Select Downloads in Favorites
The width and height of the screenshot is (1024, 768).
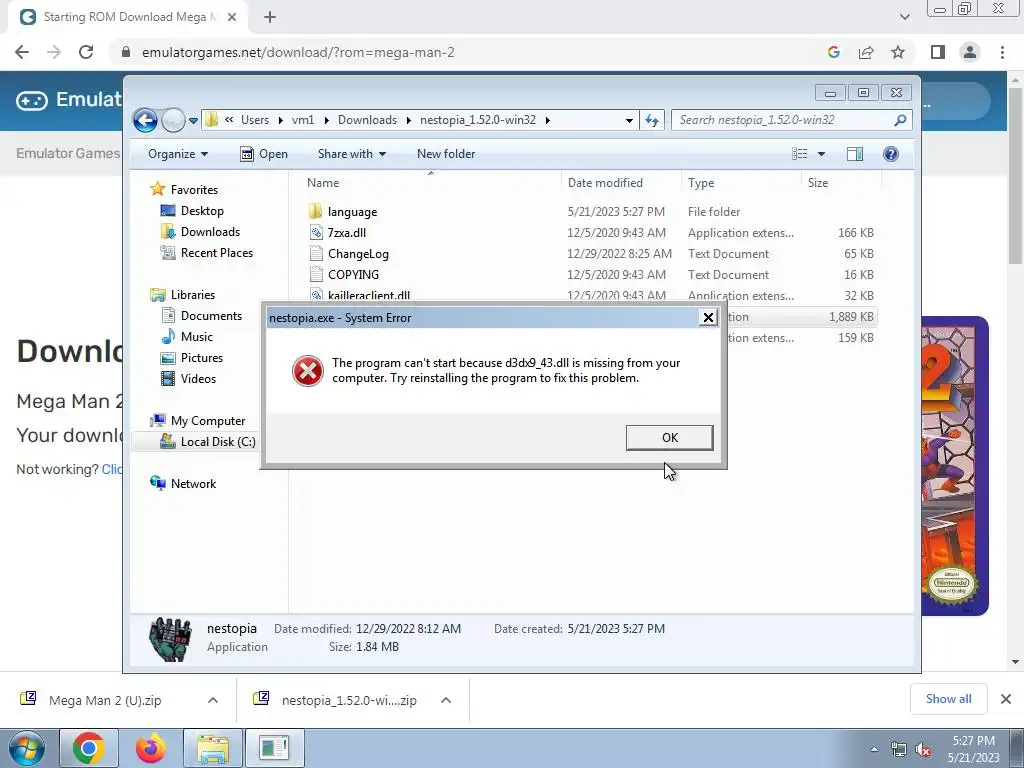[x=210, y=232]
